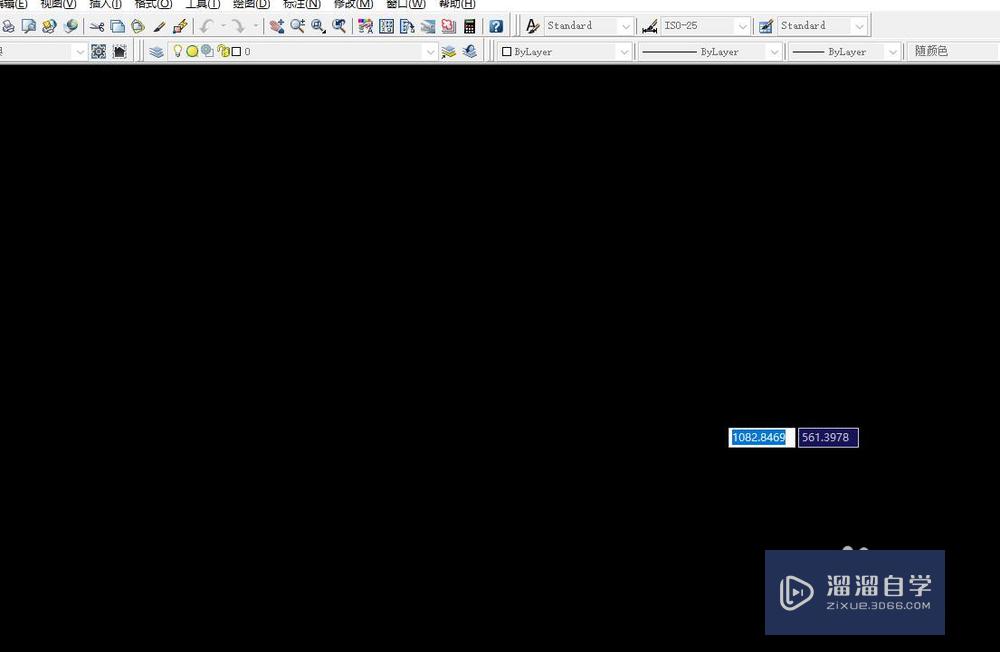Click the Cut to Clipboard icon

point(97,26)
